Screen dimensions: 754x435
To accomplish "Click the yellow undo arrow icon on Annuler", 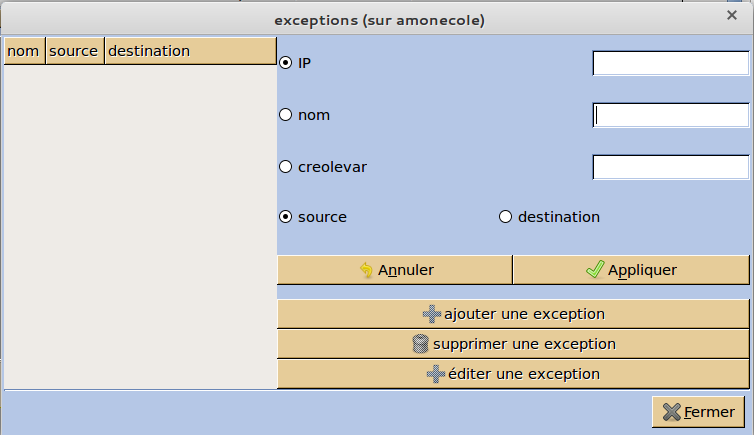I will (x=366, y=270).
